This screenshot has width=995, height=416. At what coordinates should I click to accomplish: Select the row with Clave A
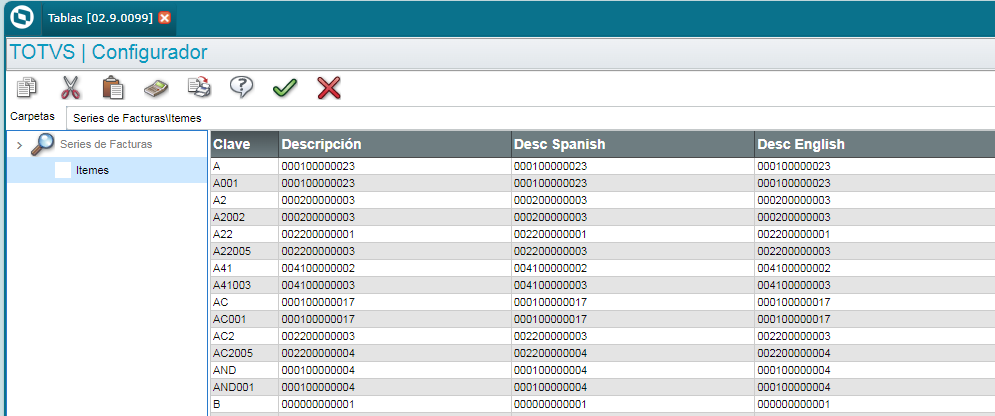pos(603,166)
